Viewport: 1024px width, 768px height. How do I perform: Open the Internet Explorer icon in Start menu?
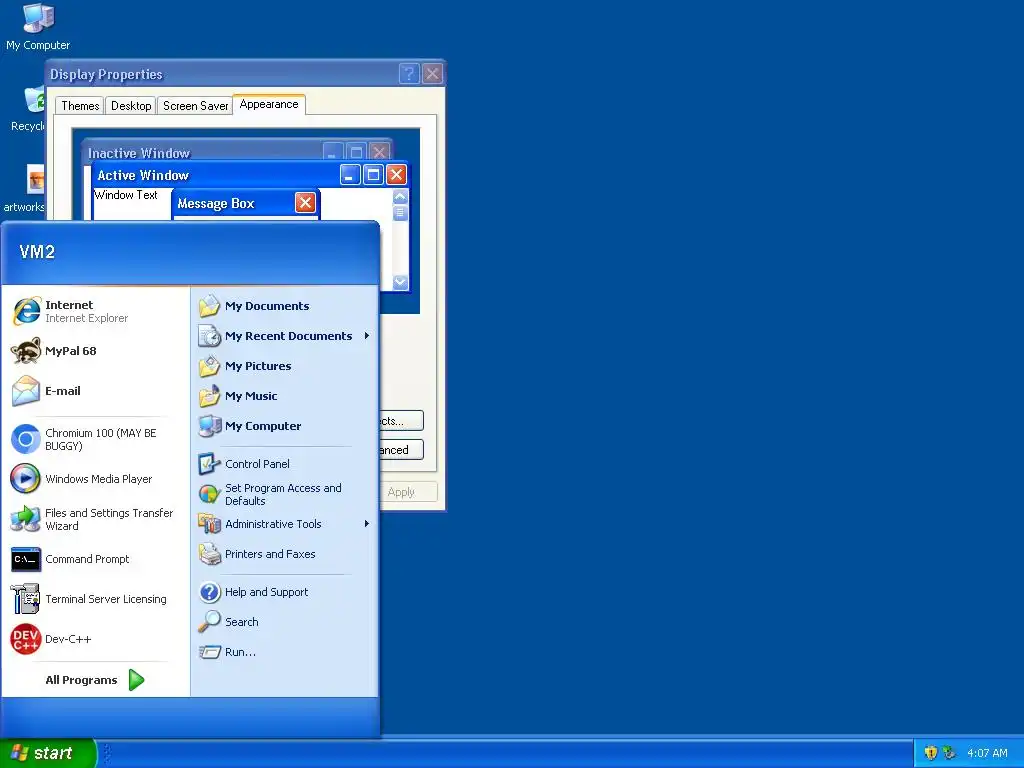26,311
